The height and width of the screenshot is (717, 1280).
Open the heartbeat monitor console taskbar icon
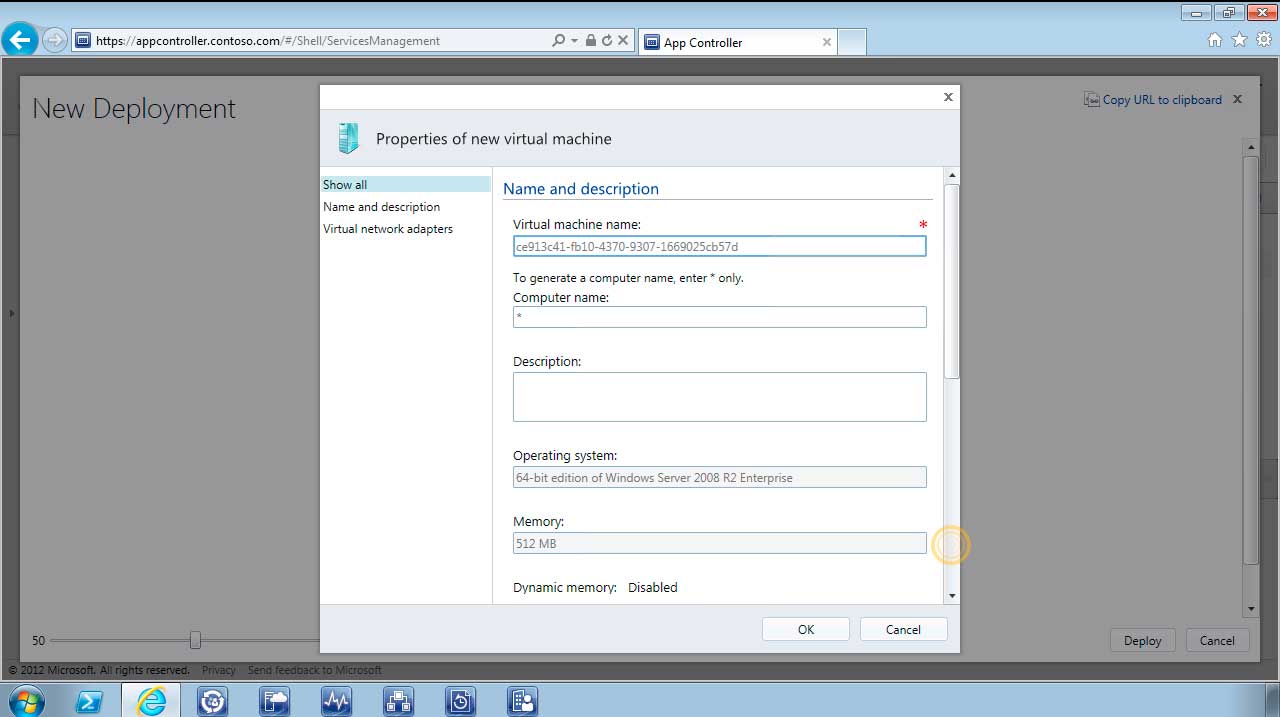pos(337,701)
